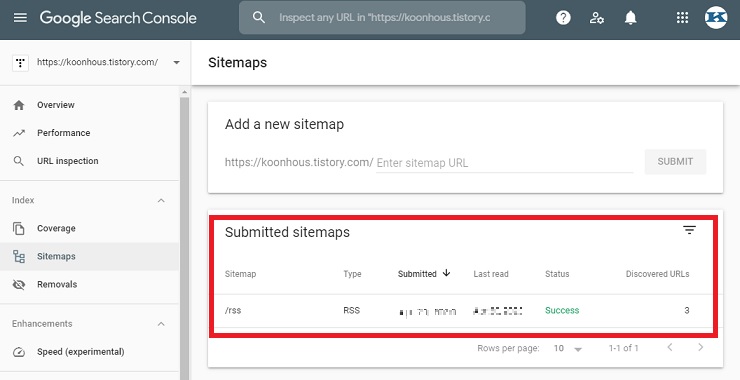
Task: Go to previous page of sitemaps
Action: point(670,347)
